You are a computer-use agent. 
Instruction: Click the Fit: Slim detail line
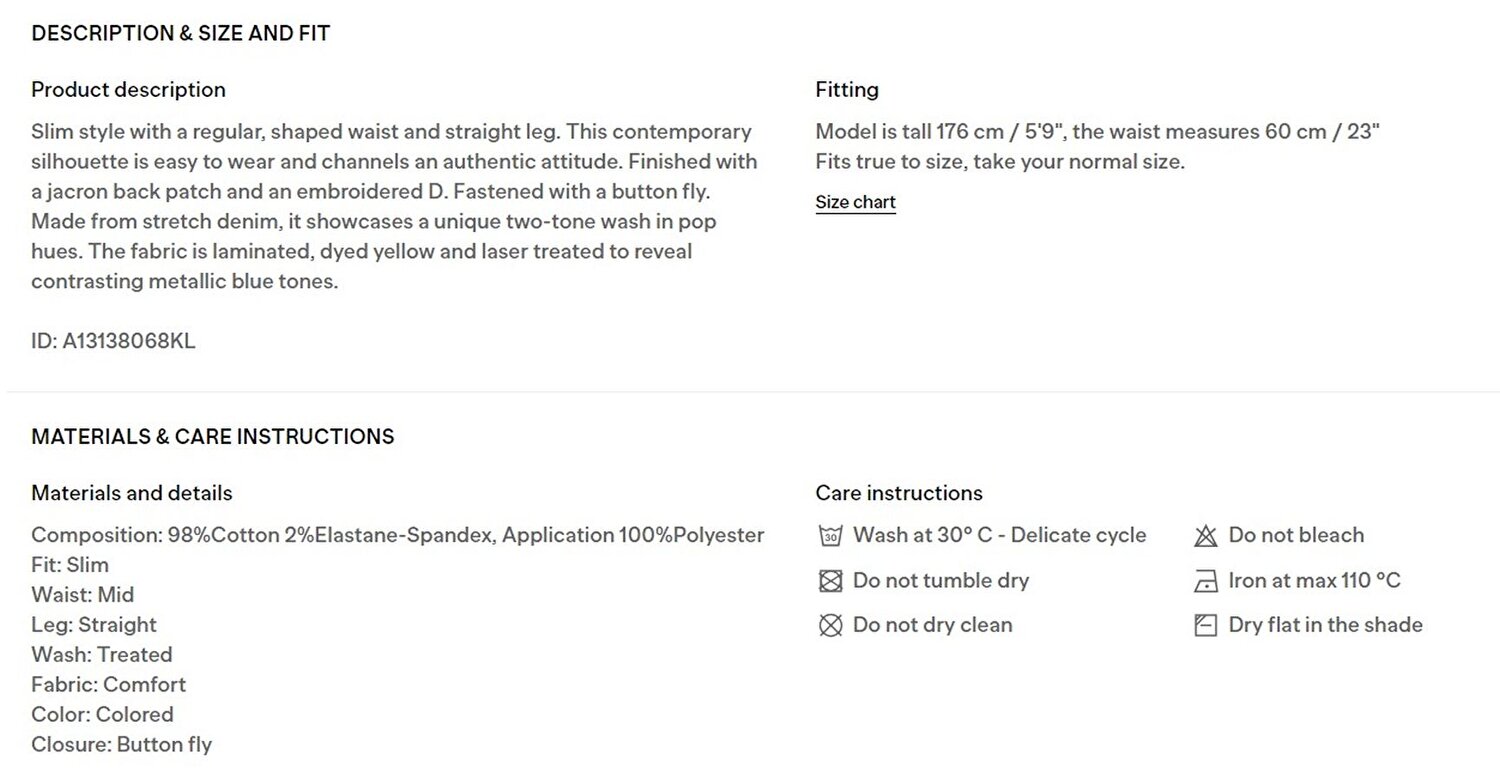[70, 565]
